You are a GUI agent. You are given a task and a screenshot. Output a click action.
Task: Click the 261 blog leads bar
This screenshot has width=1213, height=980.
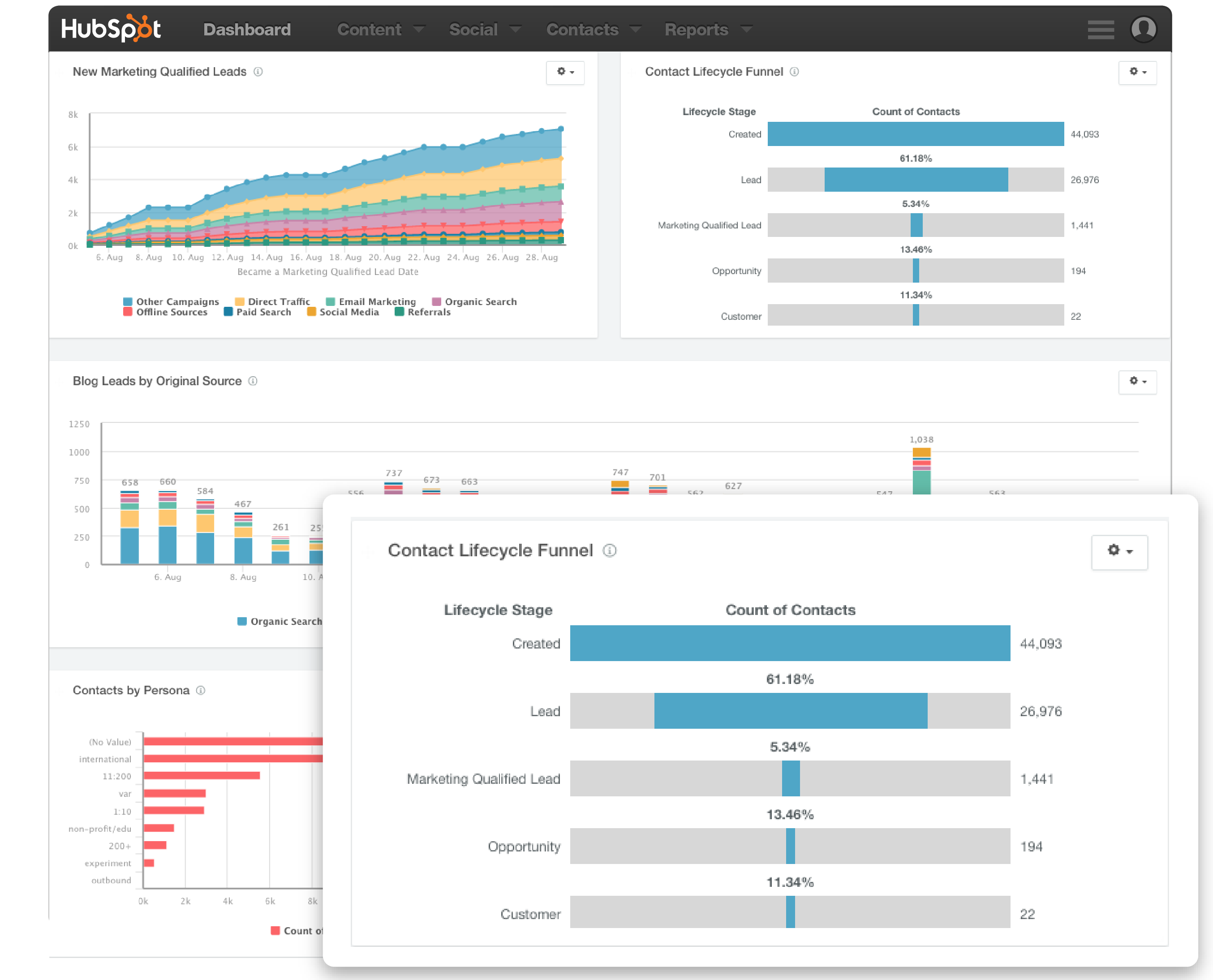tap(280, 550)
